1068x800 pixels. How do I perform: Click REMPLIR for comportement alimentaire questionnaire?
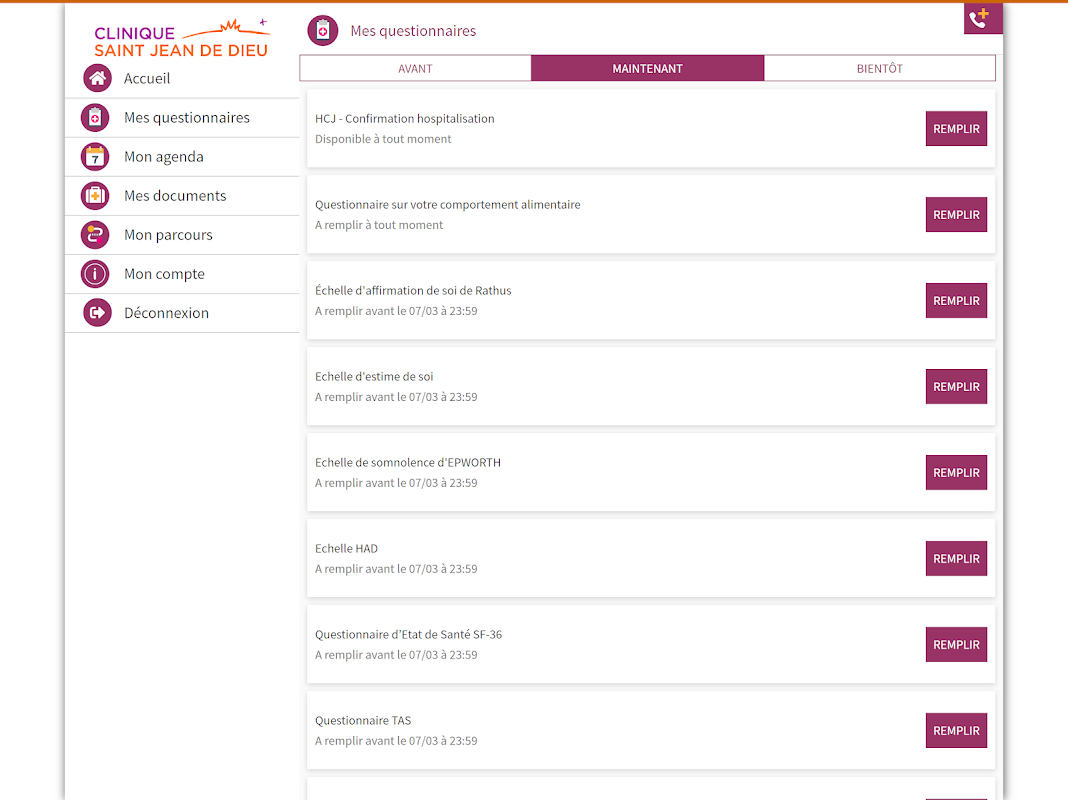click(956, 214)
